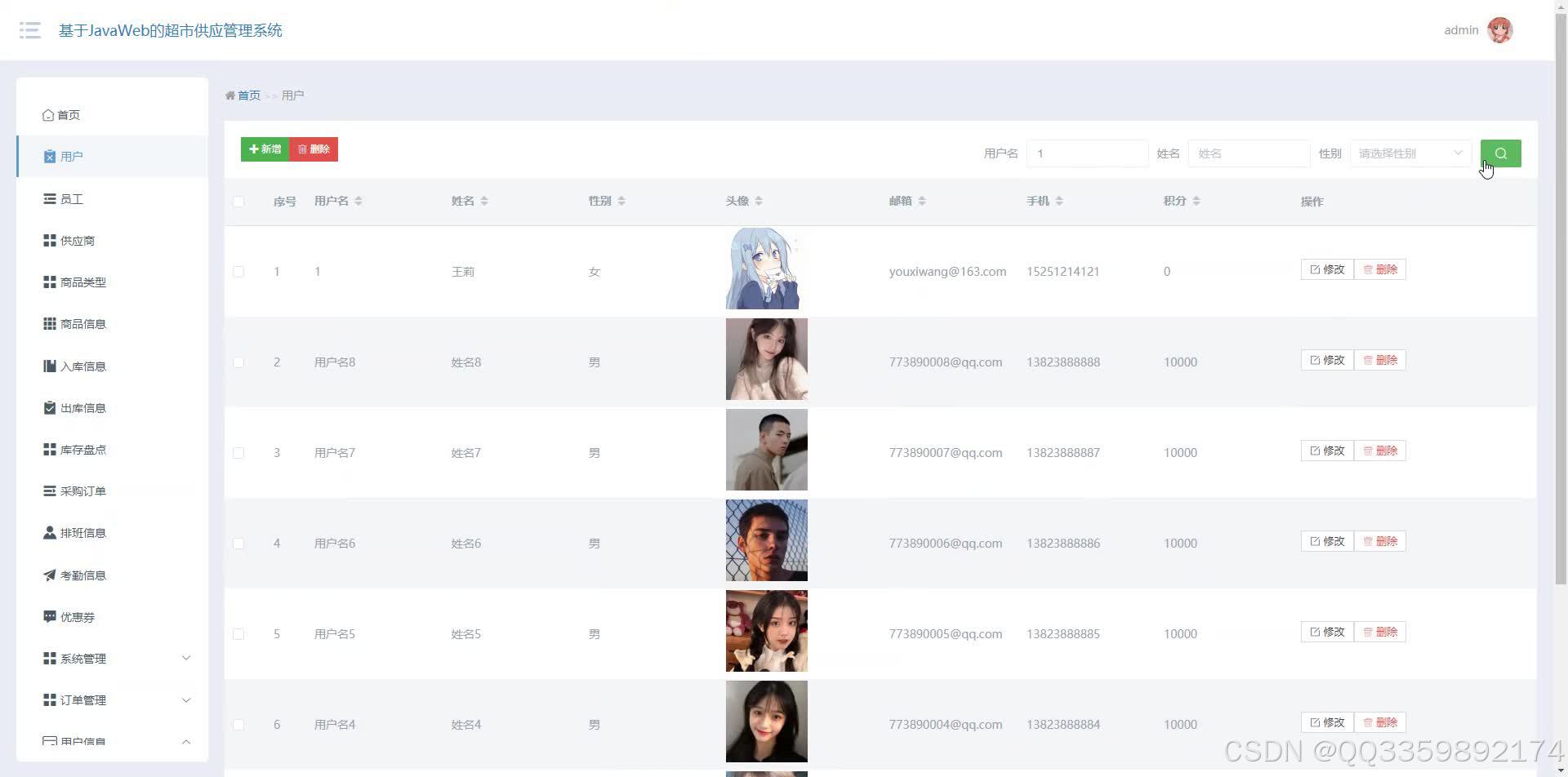The image size is (1568, 777).
Task: Open the 员工 menu item
Action: click(112, 198)
